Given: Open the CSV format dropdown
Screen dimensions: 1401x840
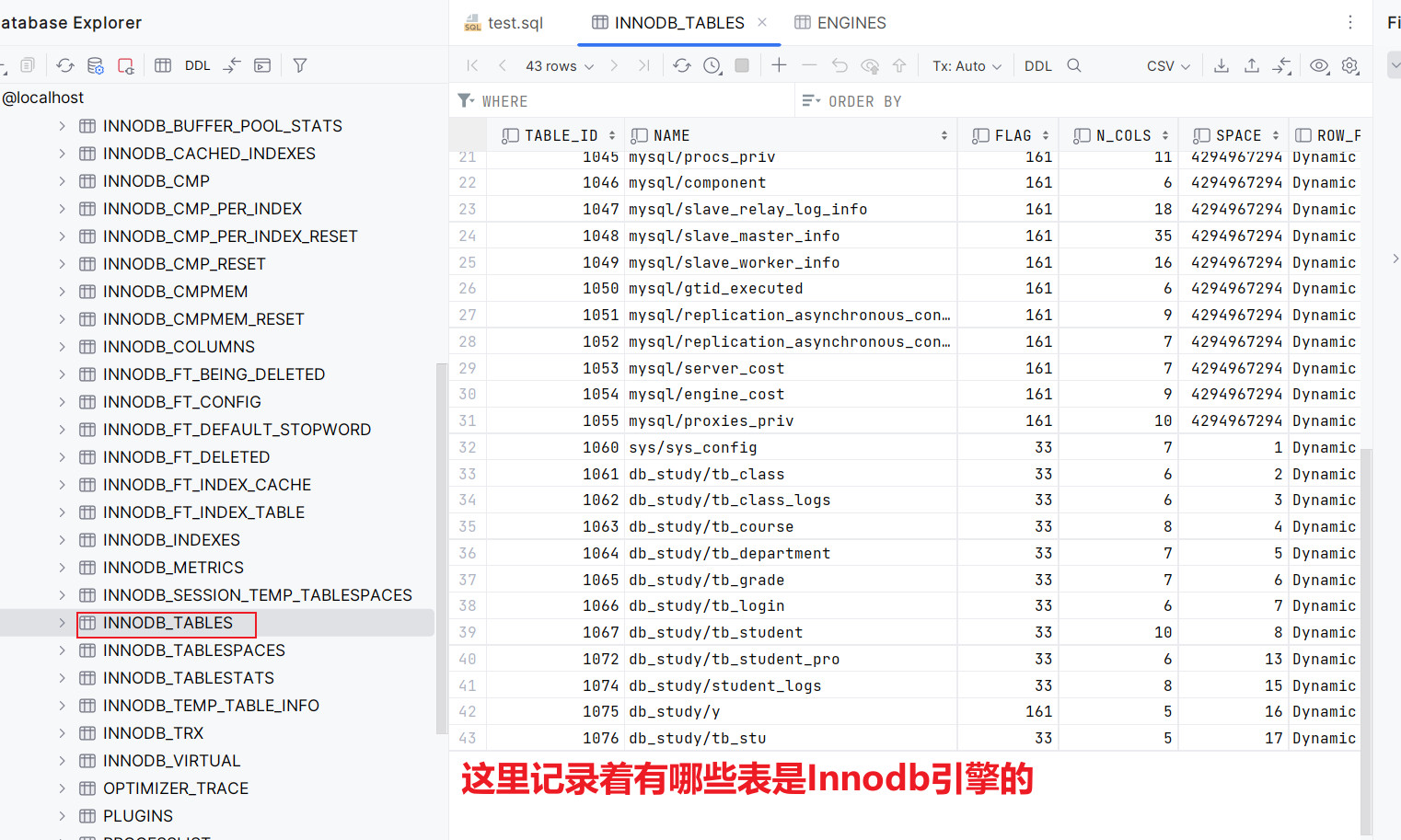Looking at the screenshot, I should point(1168,65).
